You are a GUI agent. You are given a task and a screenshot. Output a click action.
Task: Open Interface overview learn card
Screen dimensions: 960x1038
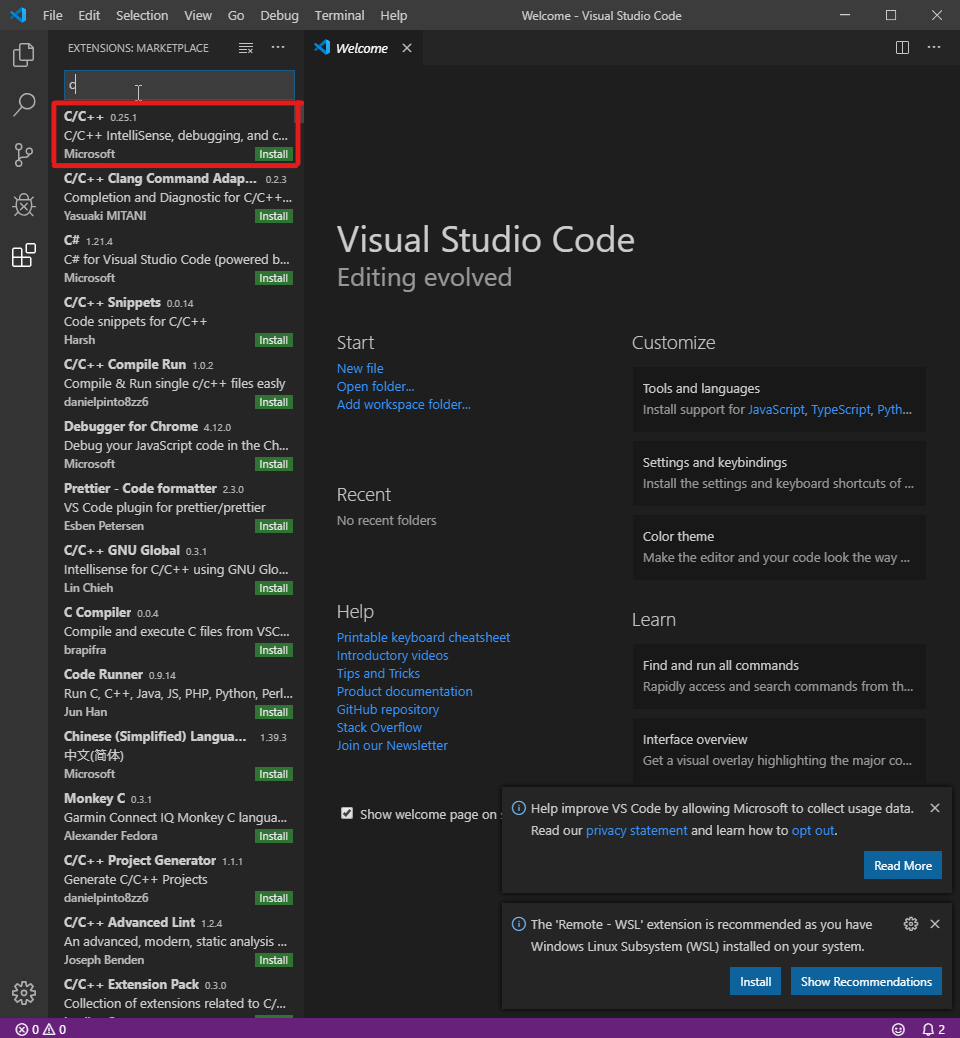[x=779, y=750]
